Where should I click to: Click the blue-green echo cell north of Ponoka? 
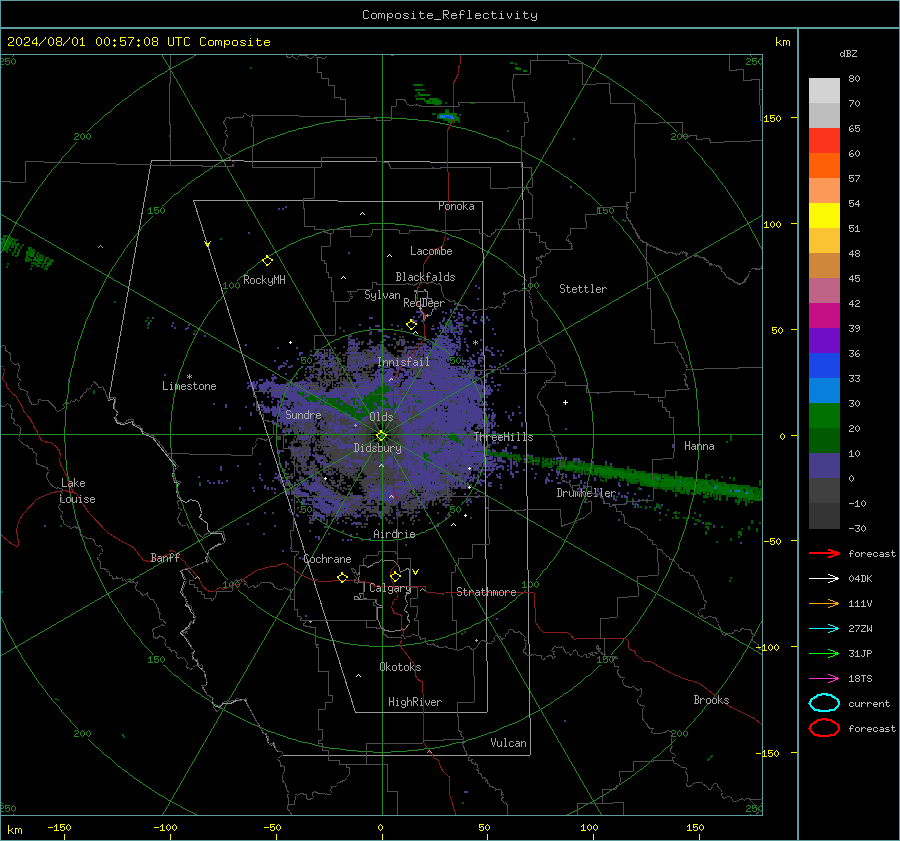coord(447,117)
